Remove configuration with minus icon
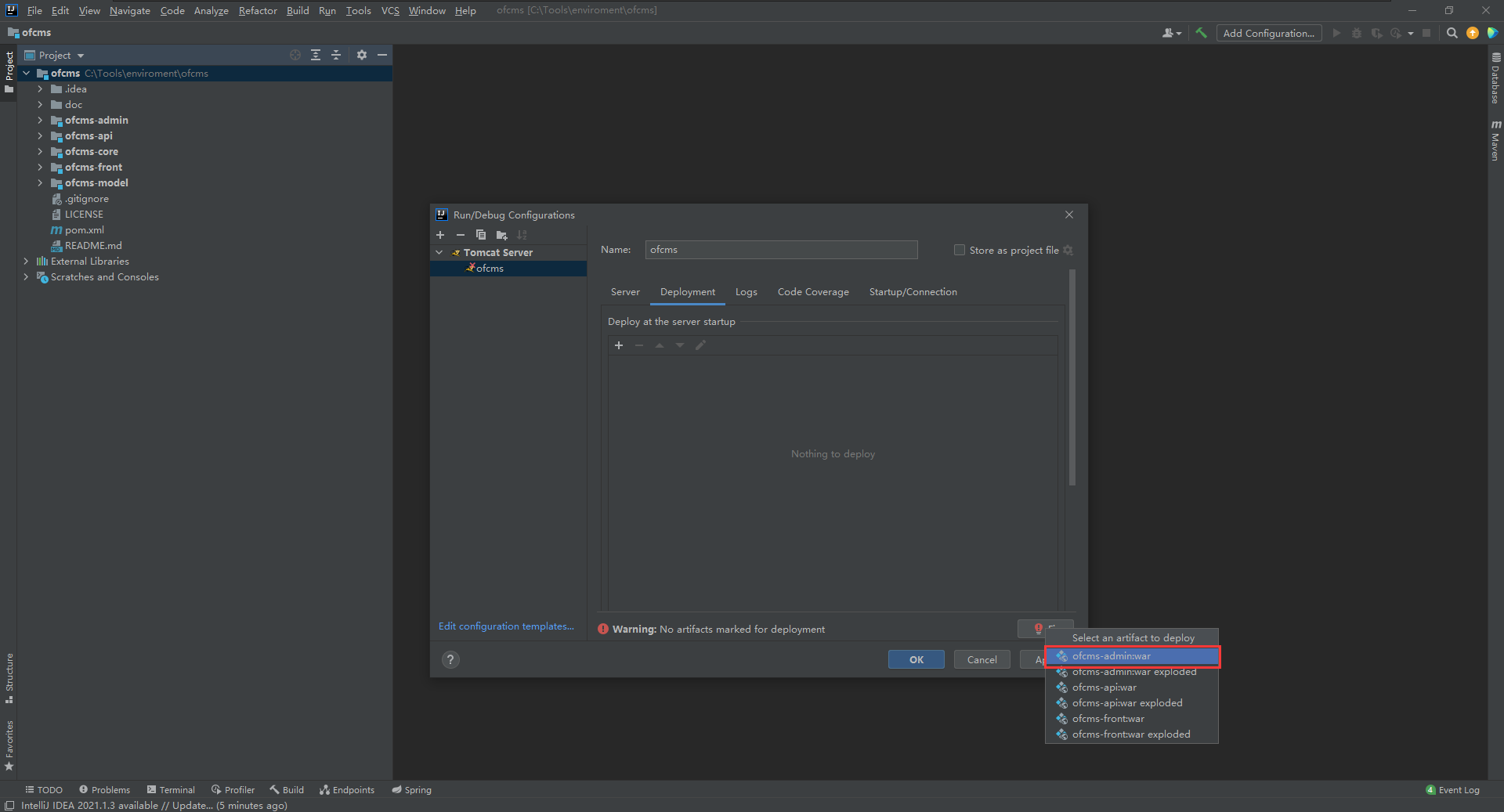 tap(461, 235)
